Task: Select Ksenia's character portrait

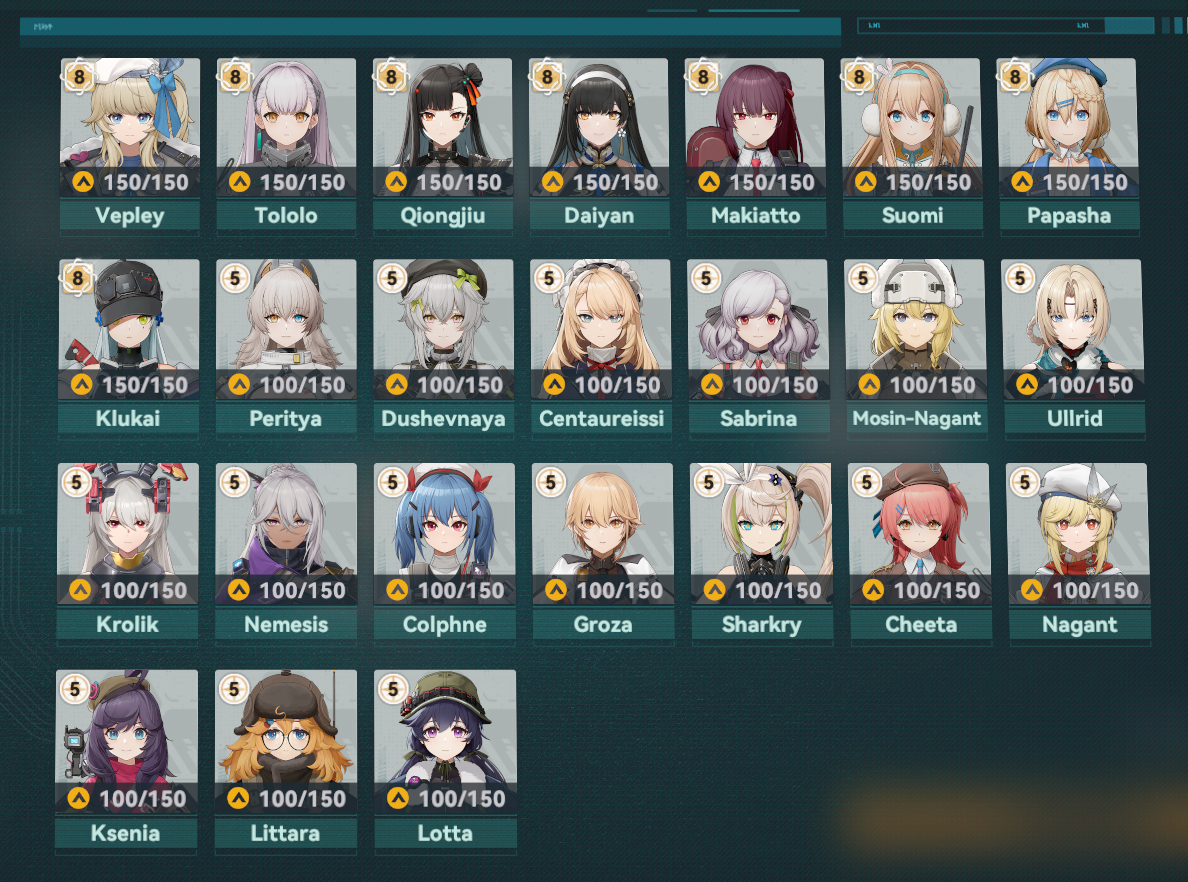Action: click(127, 742)
